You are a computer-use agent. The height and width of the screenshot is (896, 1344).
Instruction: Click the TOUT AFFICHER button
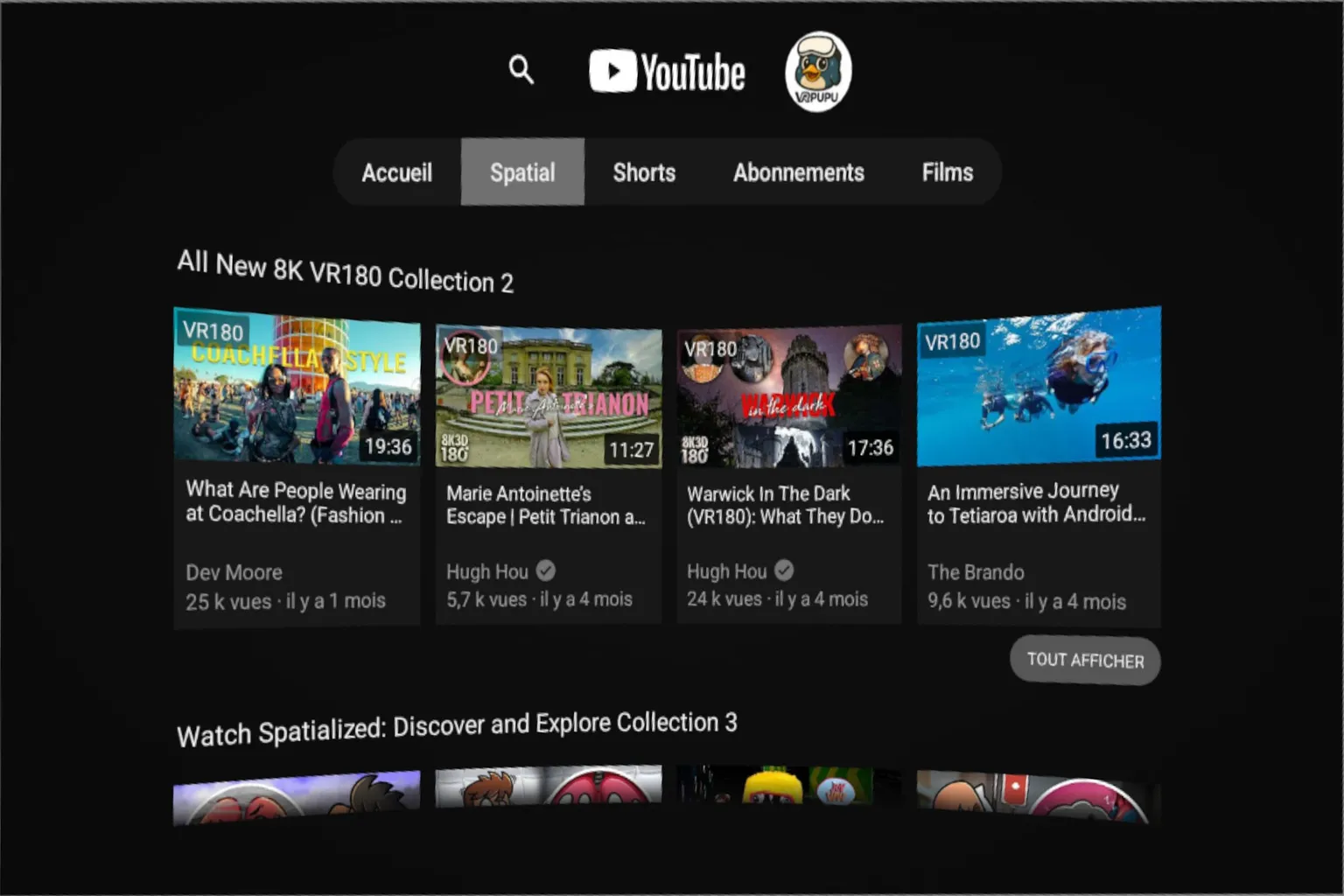[1085, 661]
